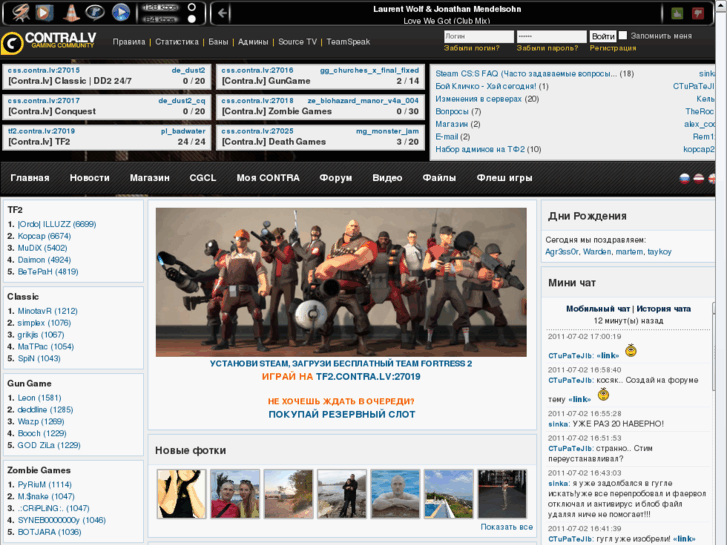Go to Флеш игры tab
This screenshot has height=545, width=727.
[x=504, y=178]
